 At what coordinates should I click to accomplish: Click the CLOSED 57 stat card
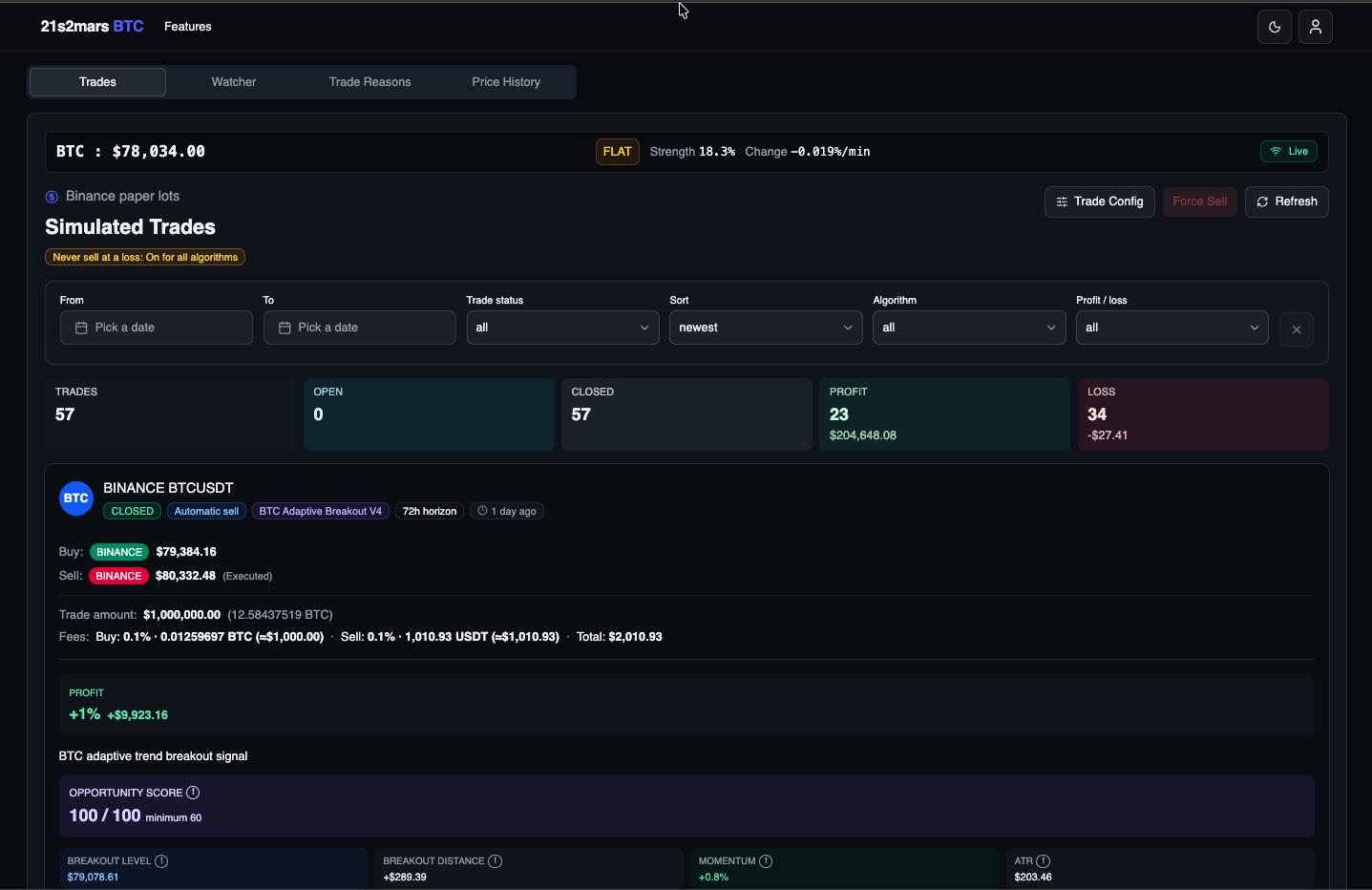click(x=686, y=414)
